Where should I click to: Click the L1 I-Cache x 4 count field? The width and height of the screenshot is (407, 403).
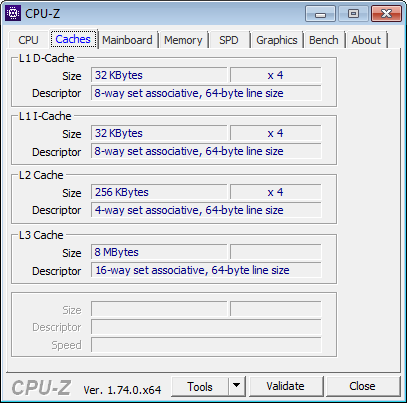[276, 133]
